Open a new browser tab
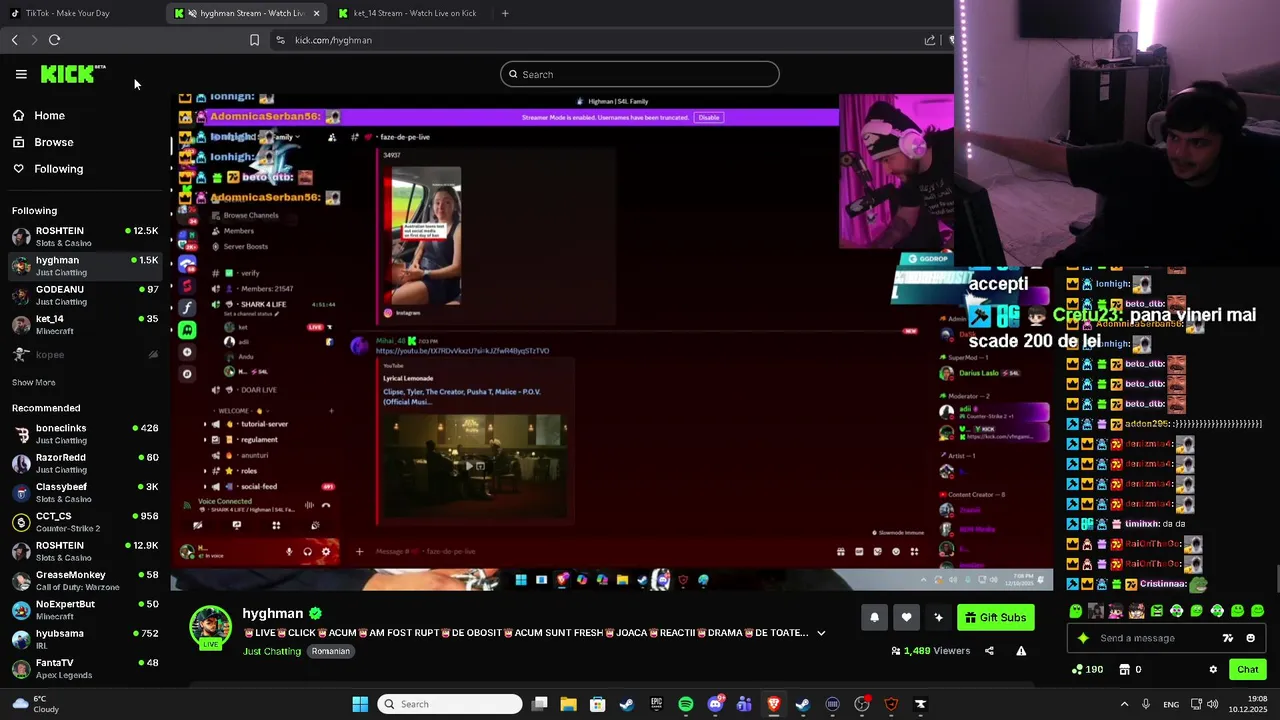 click(505, 13)
